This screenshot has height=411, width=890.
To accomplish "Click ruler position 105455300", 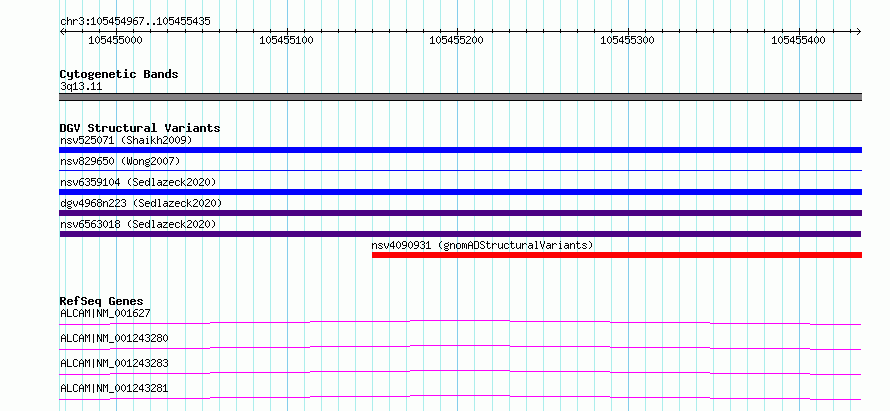I will (x=627, y=40).
